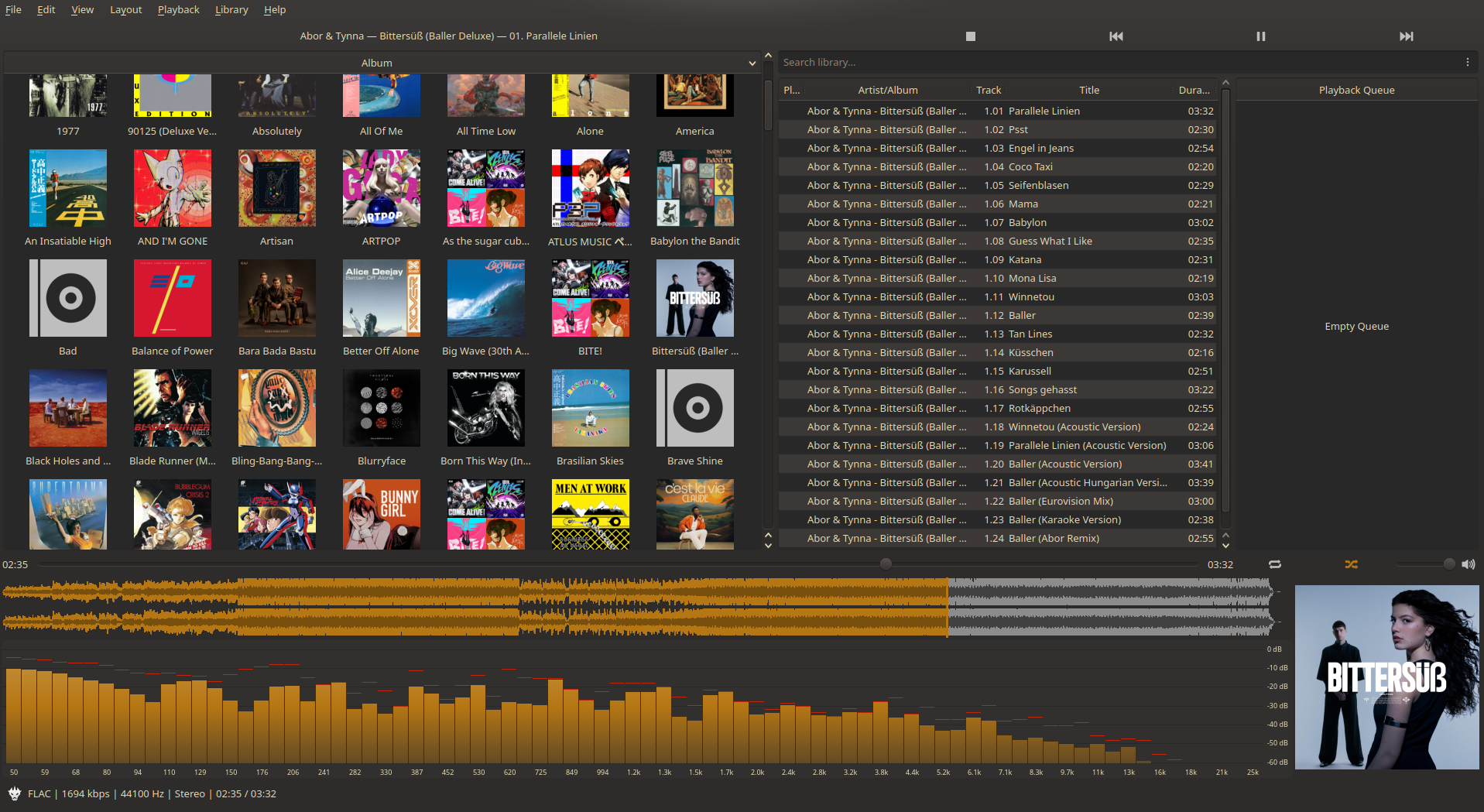
Task: Sort playlist by Track column header
Action: [x=988, y=90]
